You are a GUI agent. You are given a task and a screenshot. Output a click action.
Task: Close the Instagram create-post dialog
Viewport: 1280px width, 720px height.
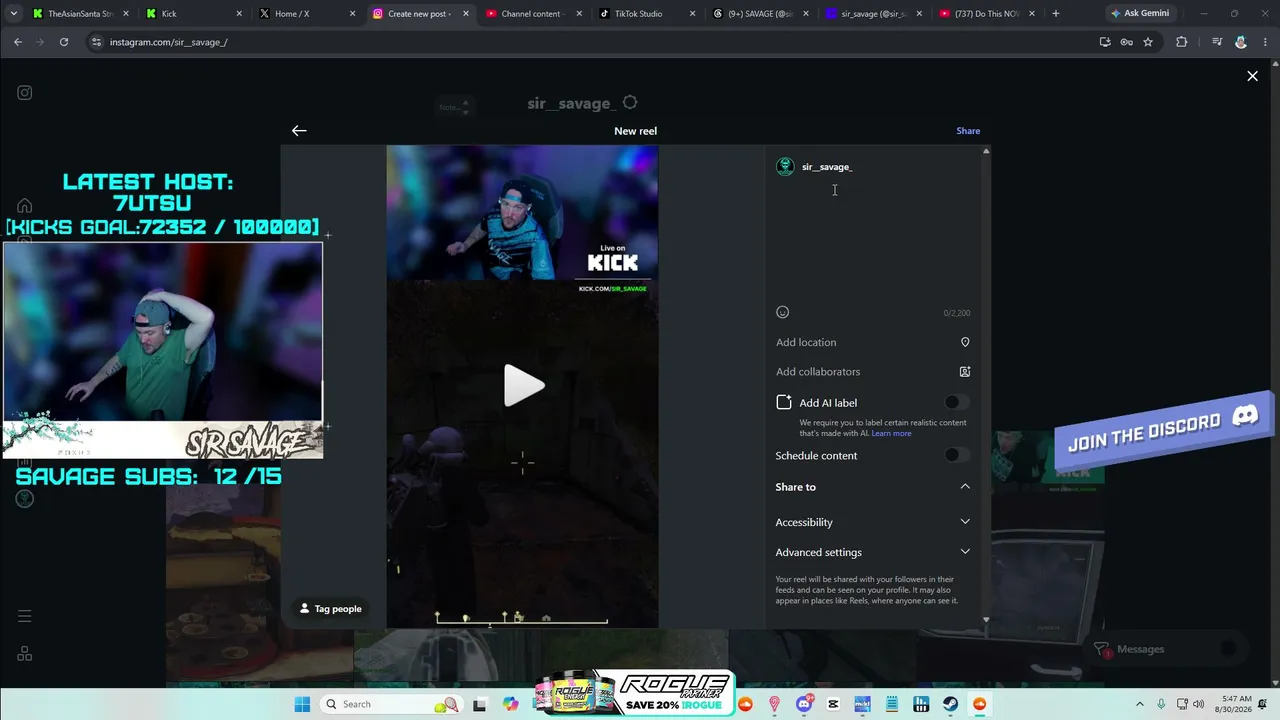coord(1252,76)
